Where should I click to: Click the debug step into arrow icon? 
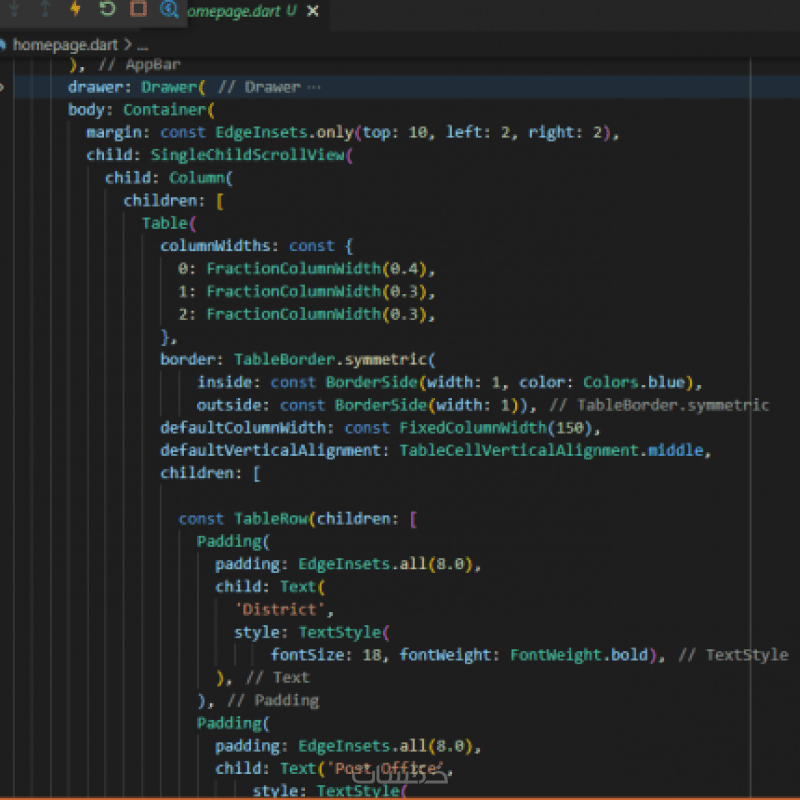click(16, 10)
